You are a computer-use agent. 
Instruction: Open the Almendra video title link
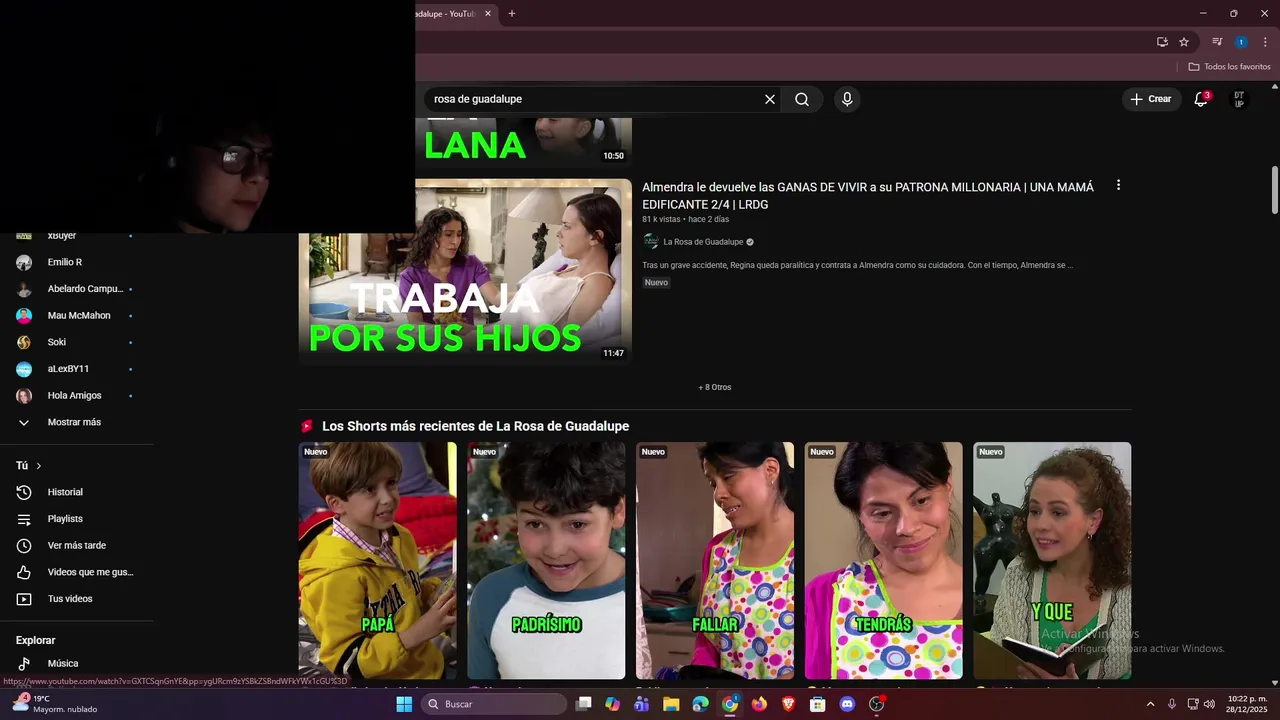point(868,195)
